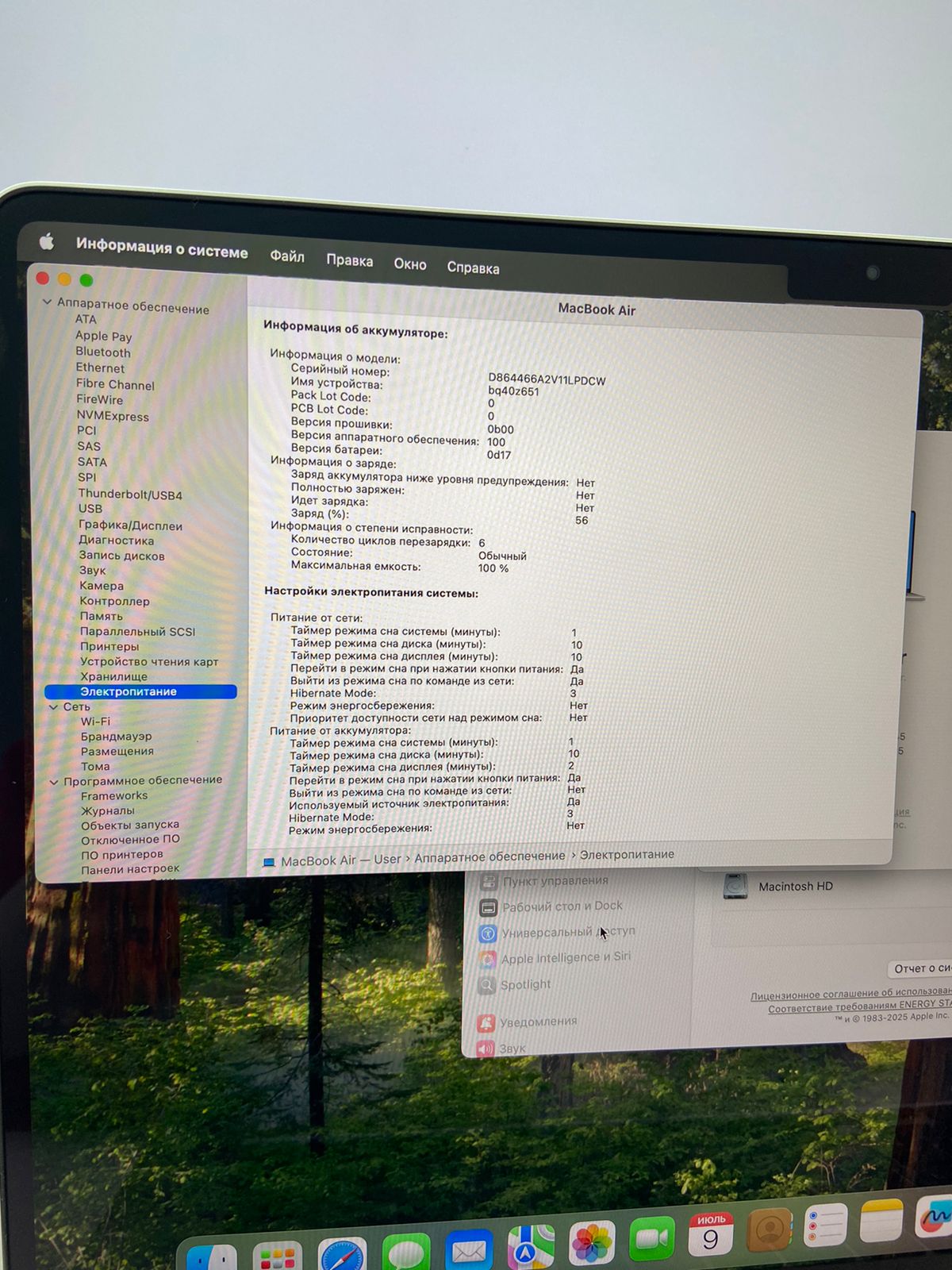
Task: Click the computer icon in the path bar
Action: click(x=269, y=862)
